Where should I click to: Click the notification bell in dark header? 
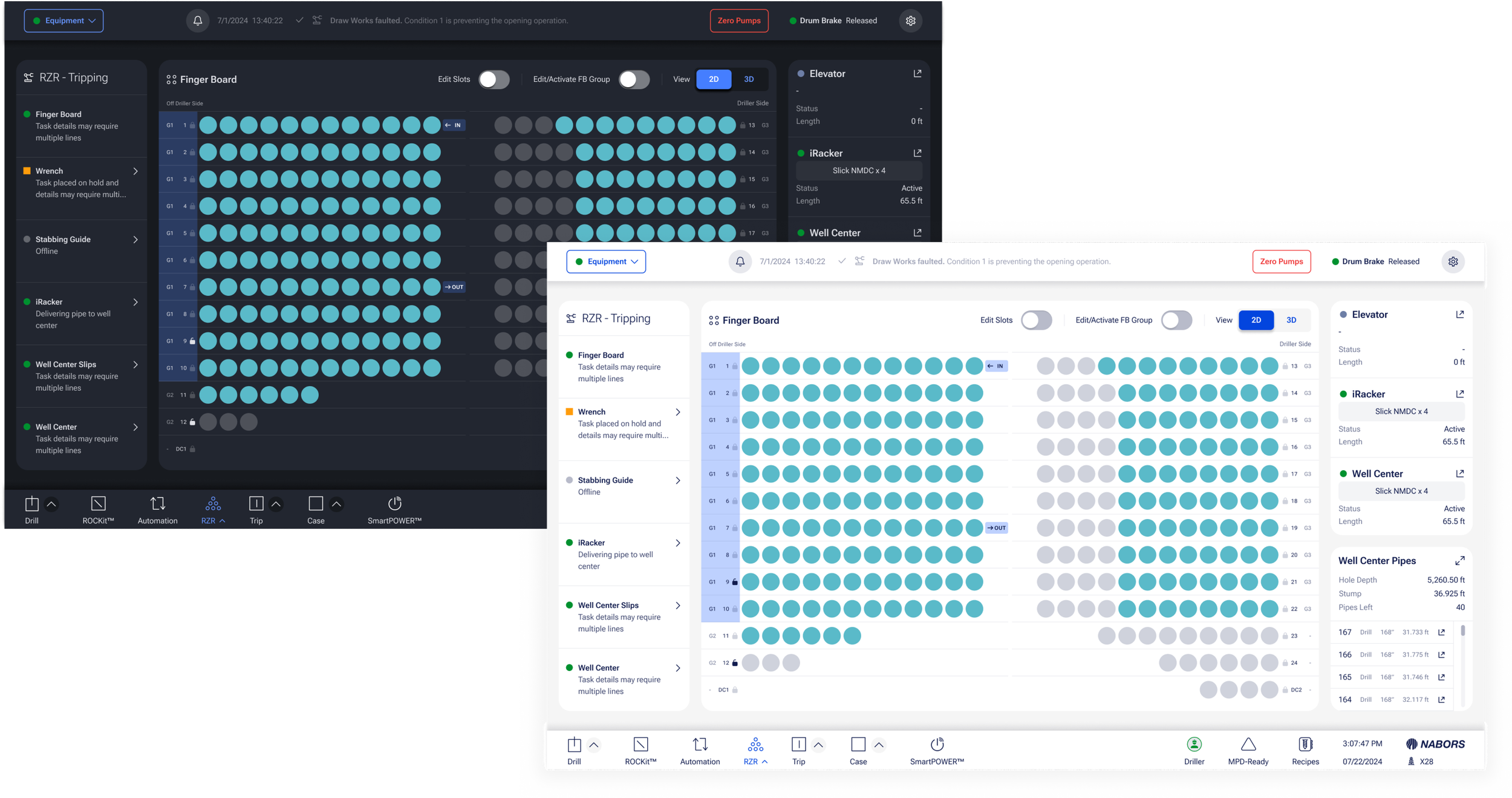pyautogui.click(x=198, y=21)
